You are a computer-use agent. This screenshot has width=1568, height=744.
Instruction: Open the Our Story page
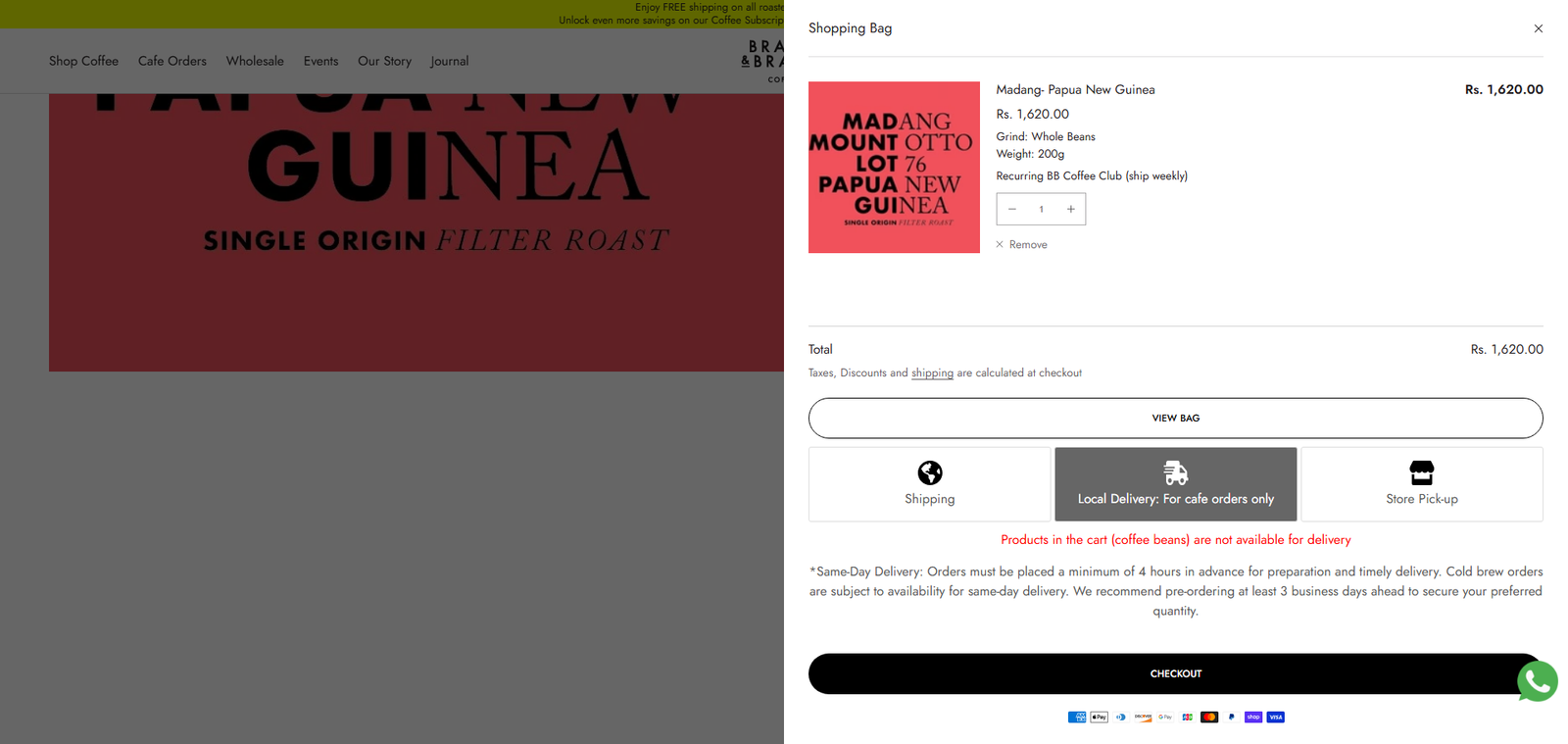pos(384,61)
